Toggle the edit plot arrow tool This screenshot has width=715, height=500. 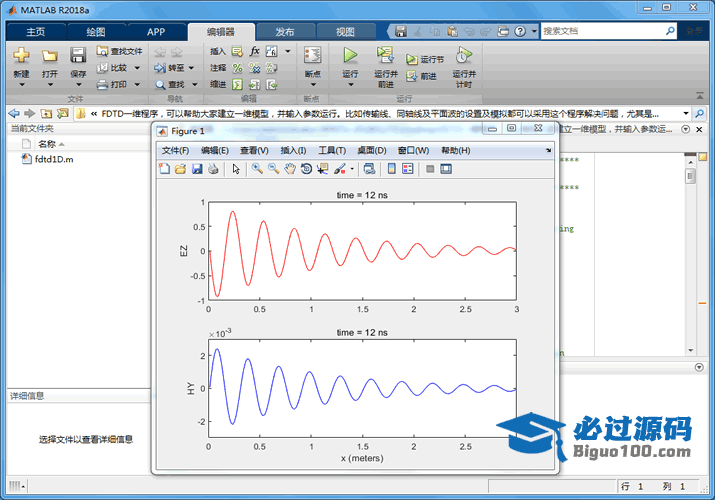coord(236,169)
